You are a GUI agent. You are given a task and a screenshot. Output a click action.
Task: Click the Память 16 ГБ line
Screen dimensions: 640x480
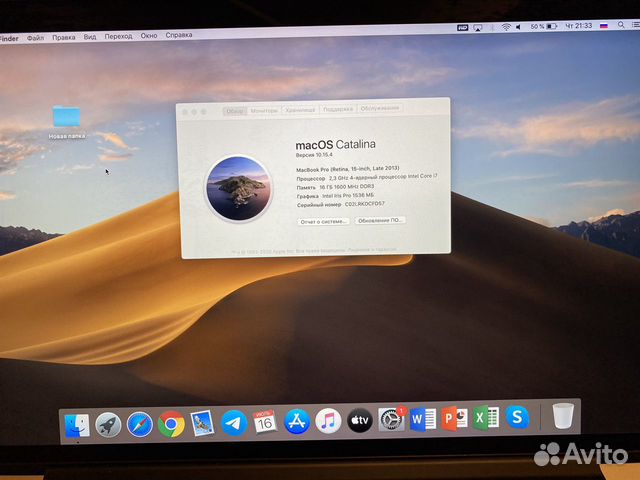click(x=335, y=187)
